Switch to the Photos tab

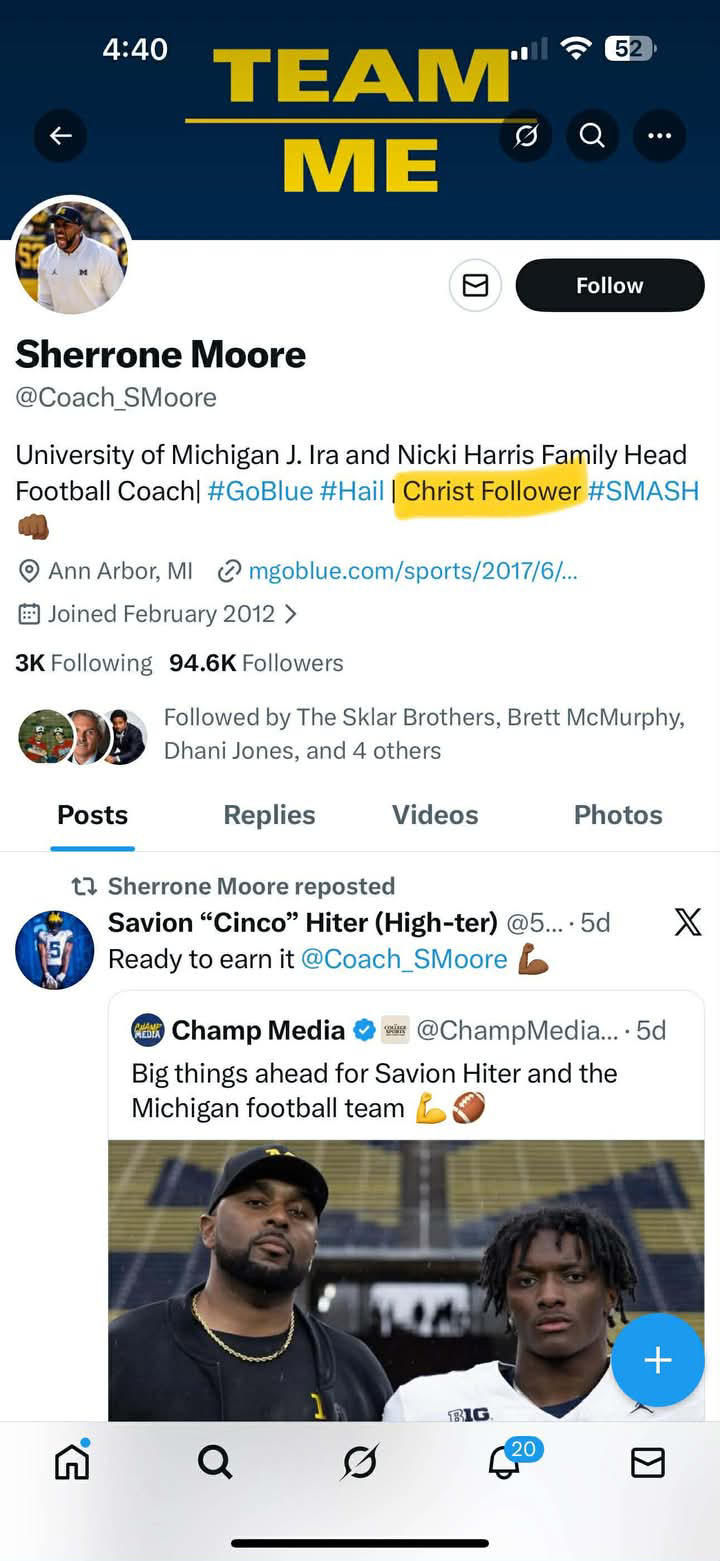coord(618,815)
